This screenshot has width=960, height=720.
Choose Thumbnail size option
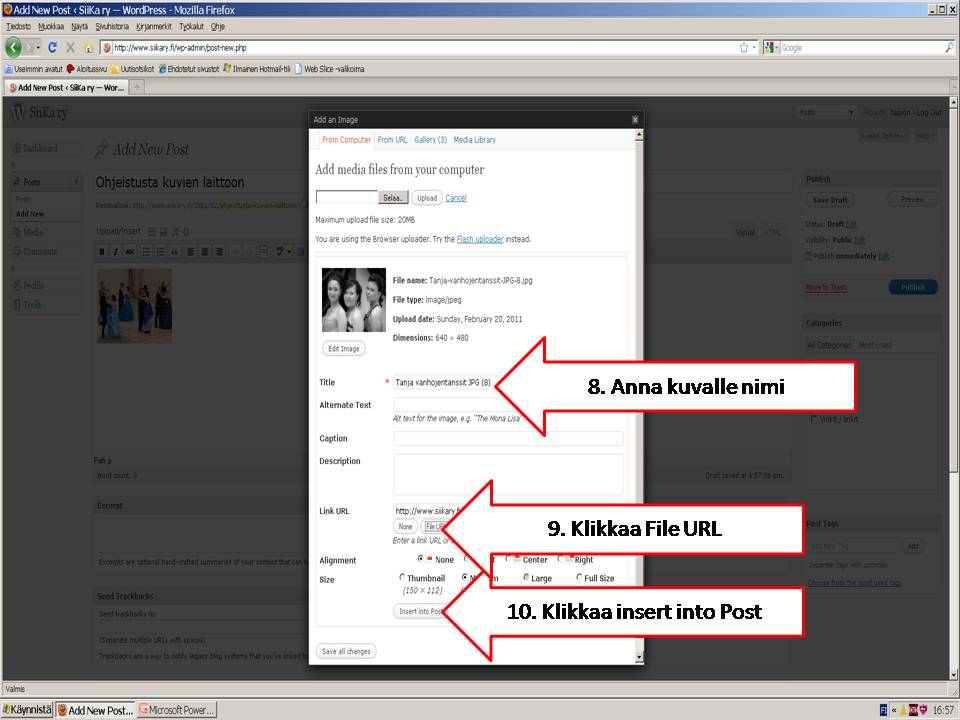403,577
